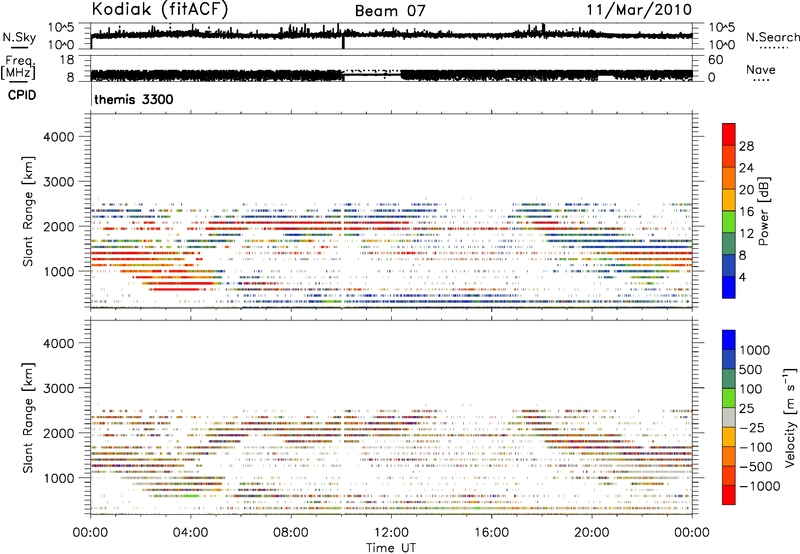This screenshot has height=554, width=800.
Task: Click the "-100" label on Velocity colorbar
Action: (x=756, y=447)
